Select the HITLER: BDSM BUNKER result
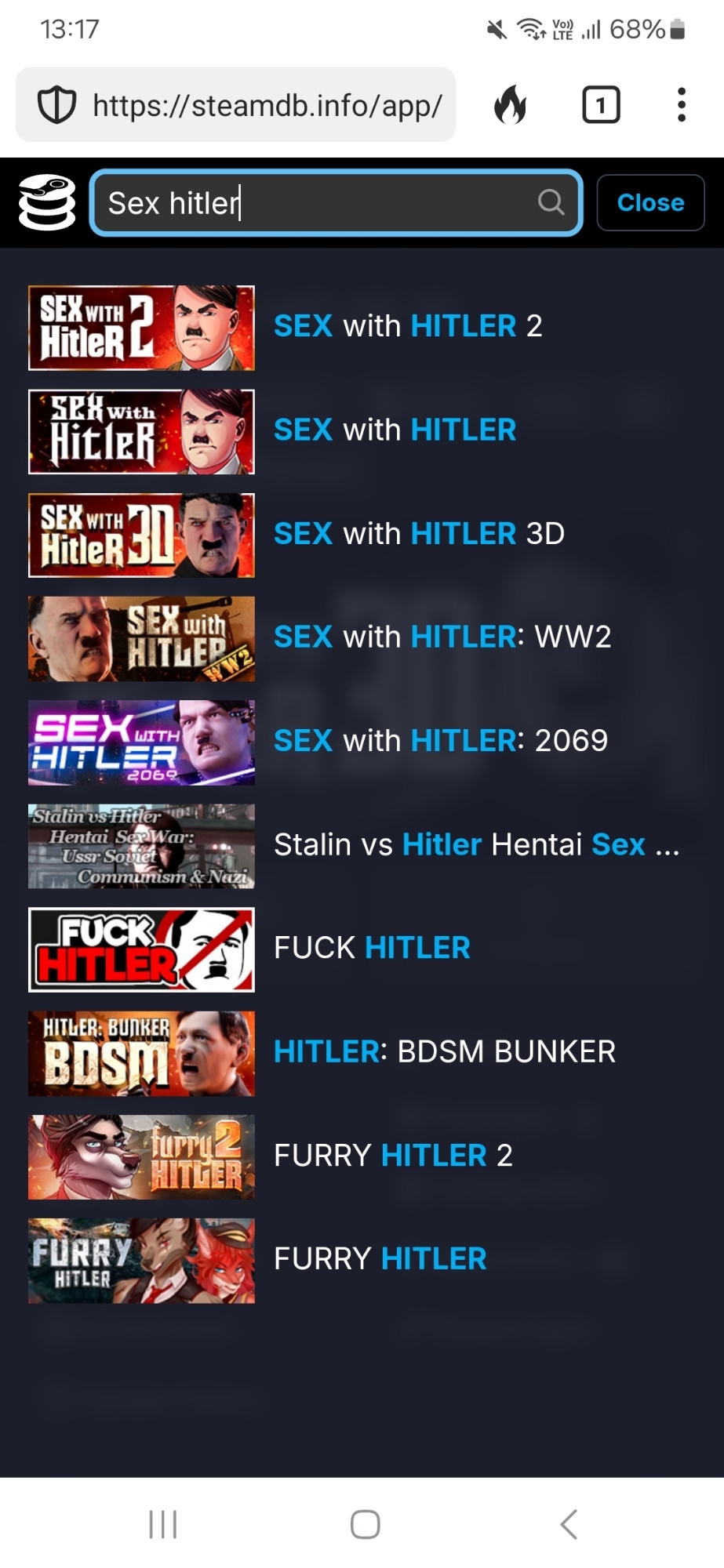 click(362, 1053)
